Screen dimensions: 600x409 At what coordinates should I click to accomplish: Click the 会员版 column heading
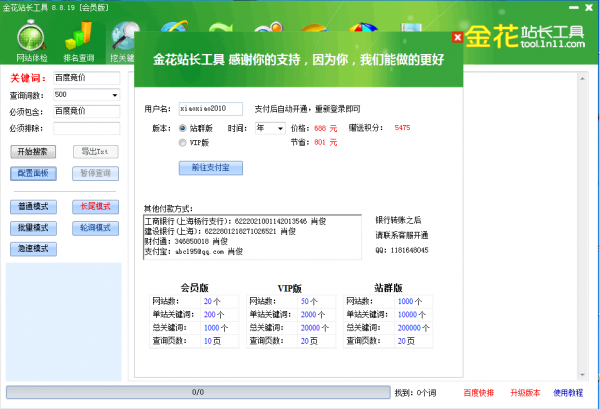coord(194,288)
